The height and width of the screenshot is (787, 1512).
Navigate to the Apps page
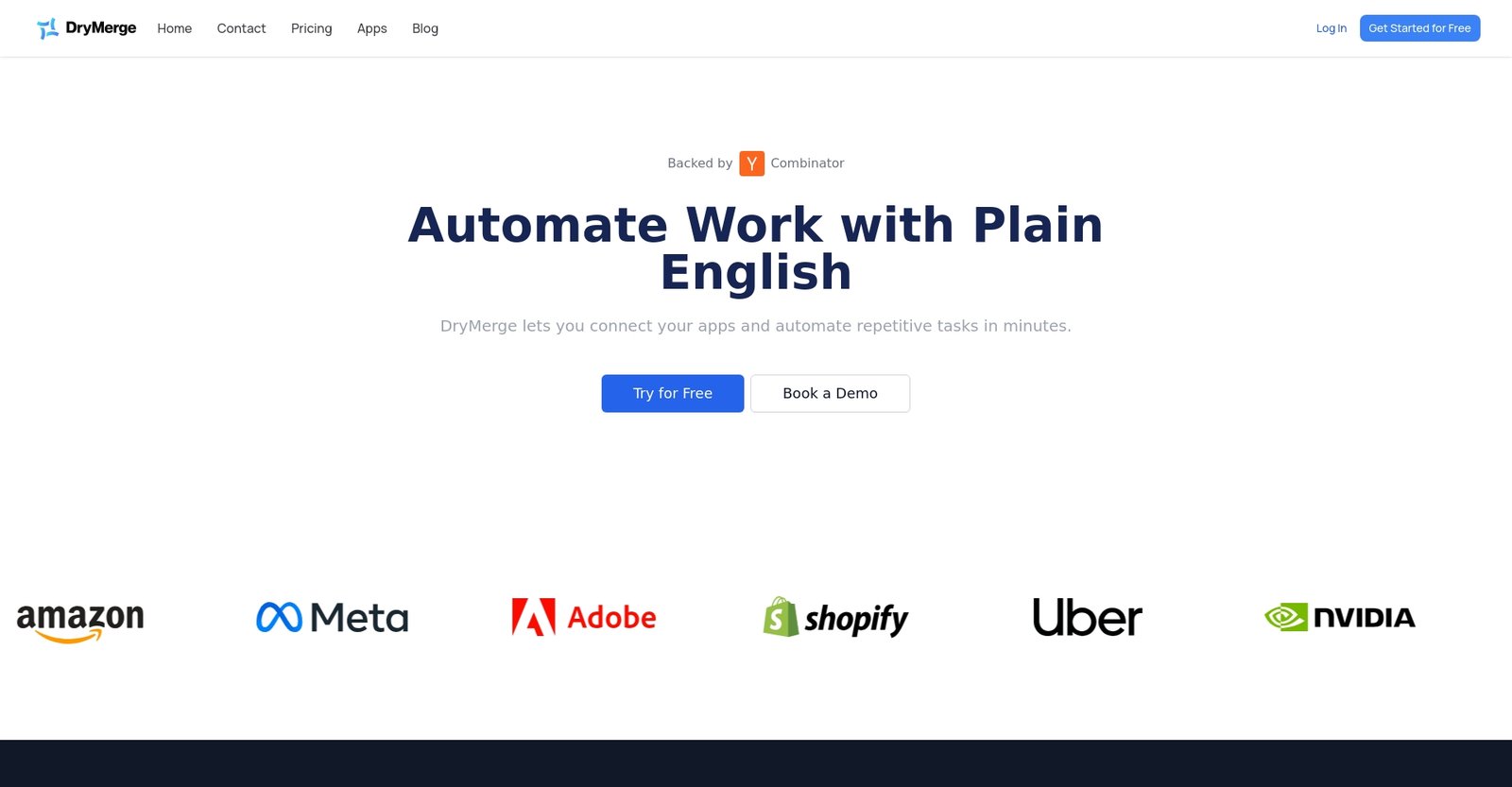pyautogui.click(x=372, y=28)
